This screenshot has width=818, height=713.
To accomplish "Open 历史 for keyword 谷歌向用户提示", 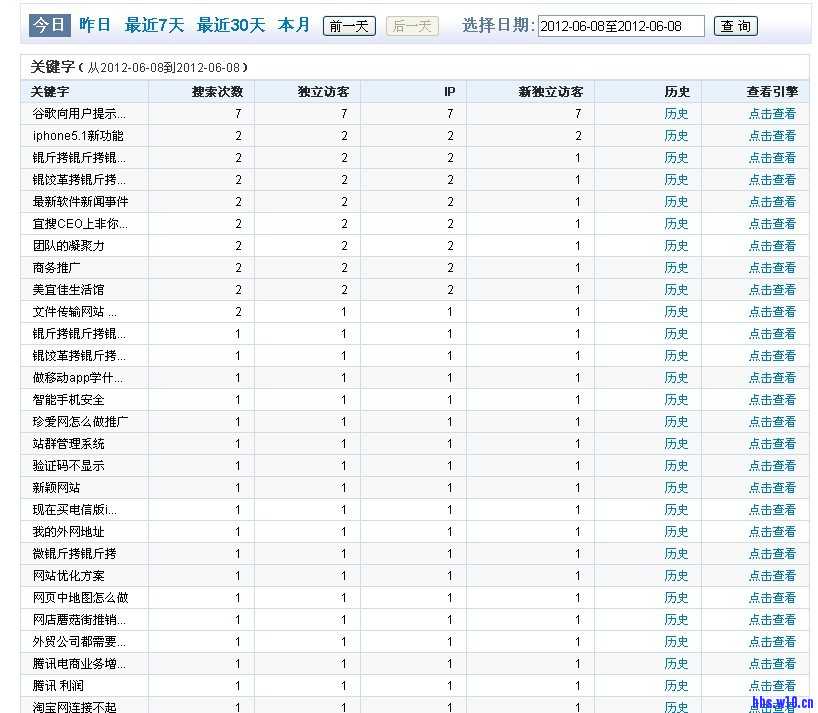I will (677, 113).
